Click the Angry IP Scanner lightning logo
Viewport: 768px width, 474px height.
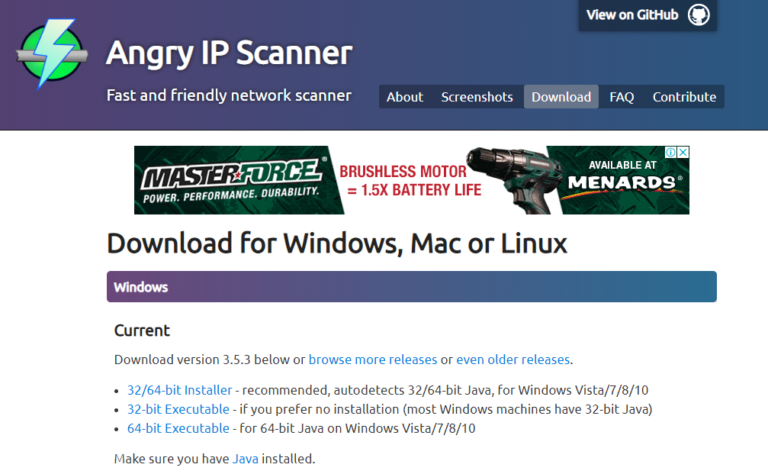(51, 53)
